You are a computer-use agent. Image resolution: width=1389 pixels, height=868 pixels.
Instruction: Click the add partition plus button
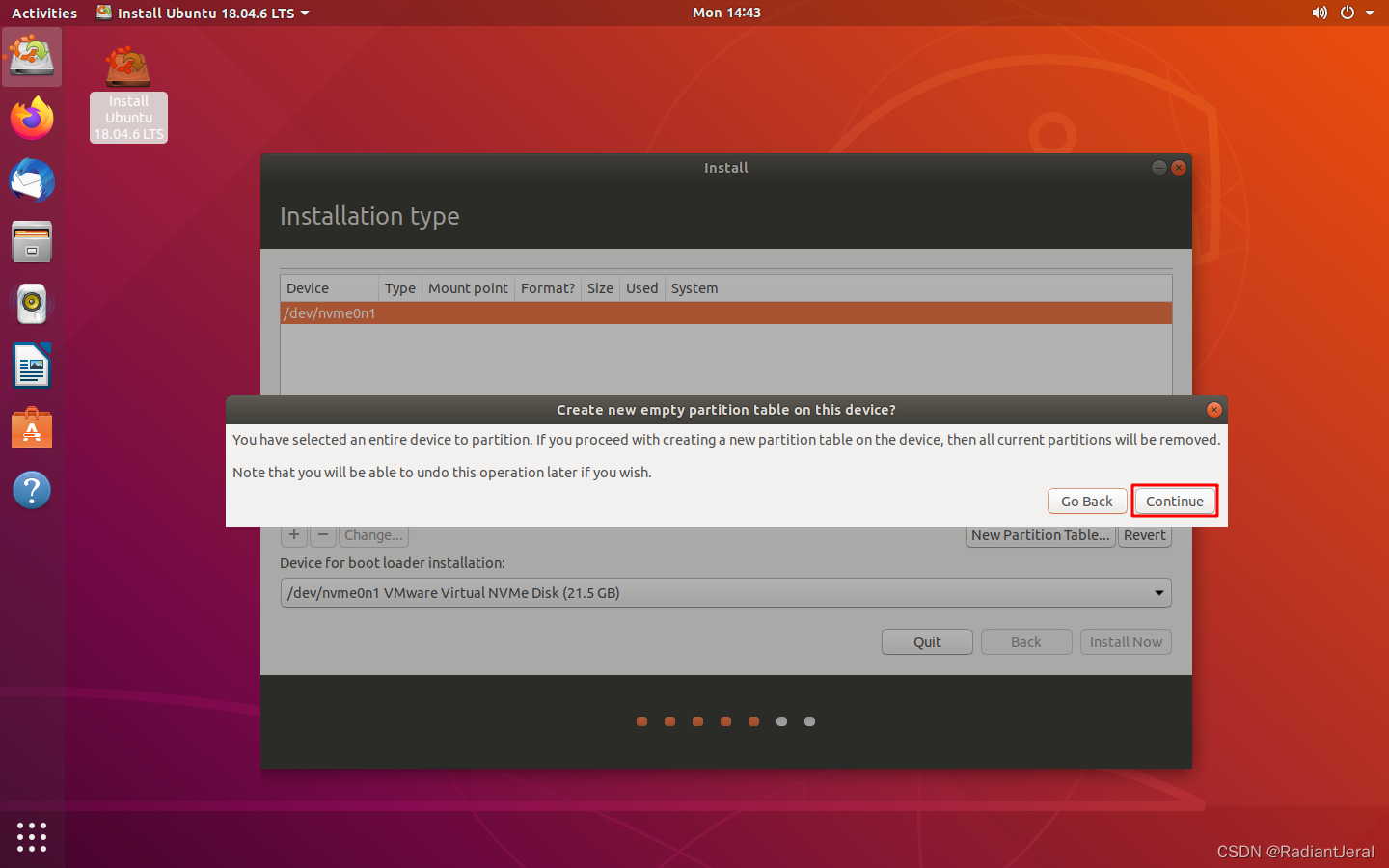tap(294, 535)
